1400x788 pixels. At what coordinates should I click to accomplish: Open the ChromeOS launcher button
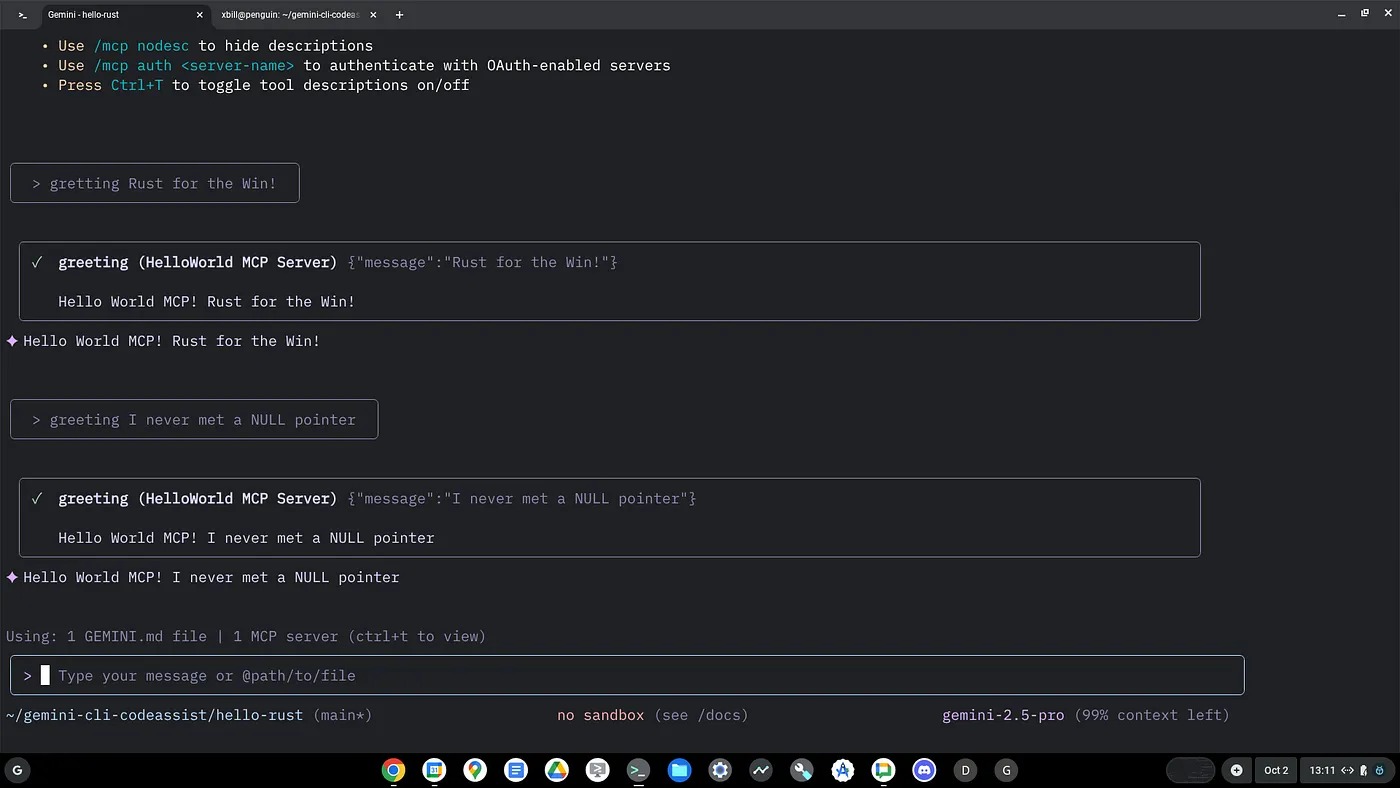click(x=16, y=770)
